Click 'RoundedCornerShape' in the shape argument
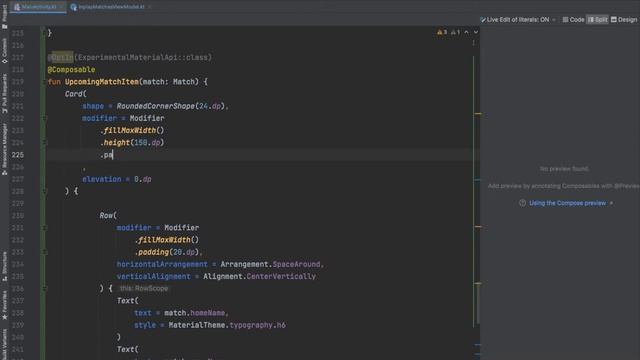The image size is (640, 360). [156, 106]
